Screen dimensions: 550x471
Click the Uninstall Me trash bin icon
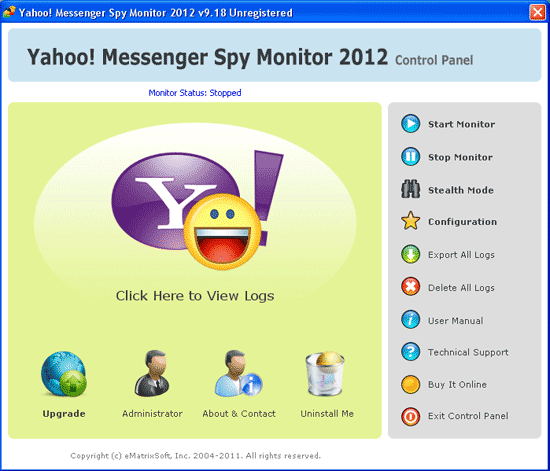pyautogui.click(x=325, y=374)
